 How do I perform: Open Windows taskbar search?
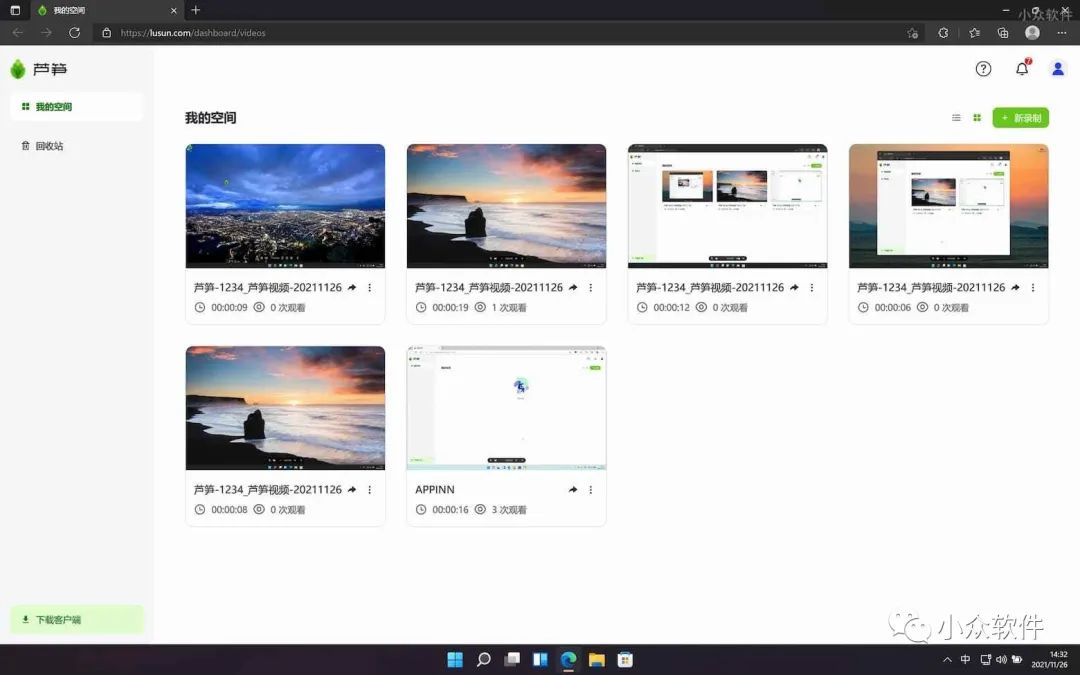click(484, 659)
